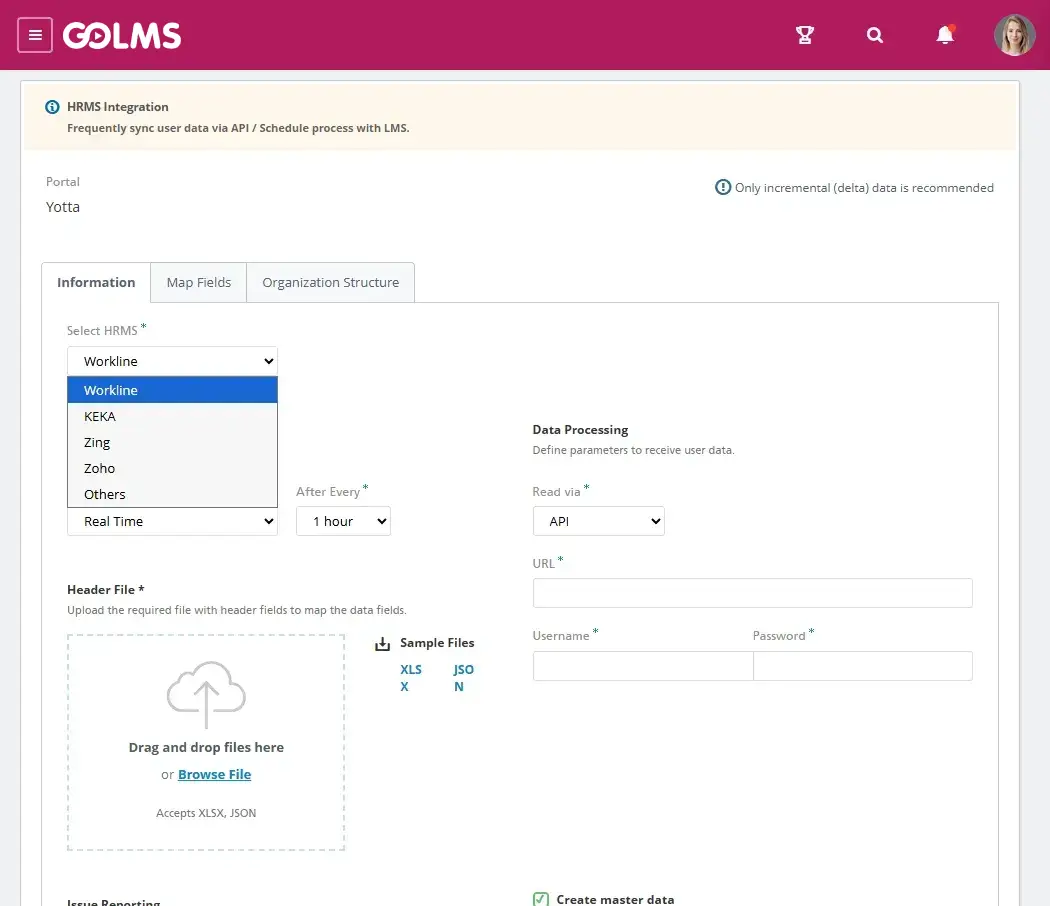This screenshot has width=1050, height=906.
Task: Open the Real Time frequency dropdown
Action: 172,521
